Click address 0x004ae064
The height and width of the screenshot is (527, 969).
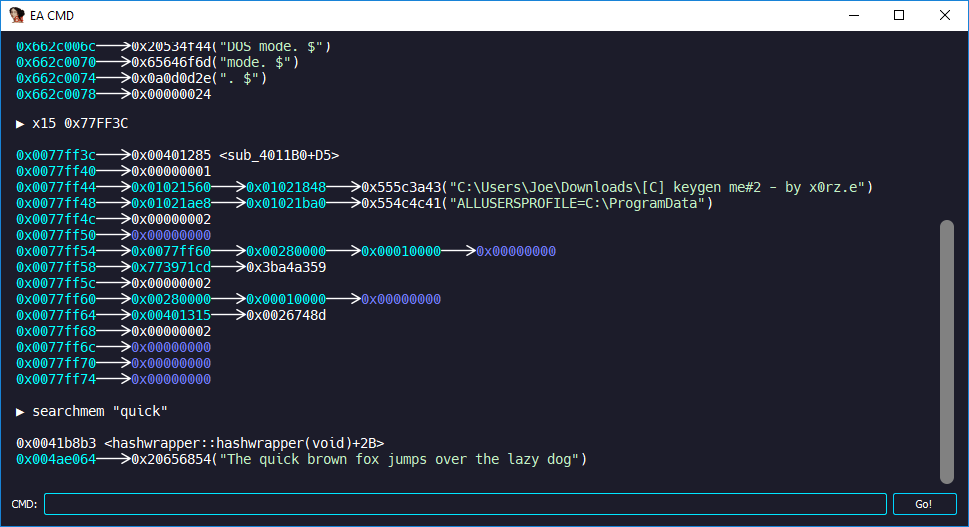(56, 460)
